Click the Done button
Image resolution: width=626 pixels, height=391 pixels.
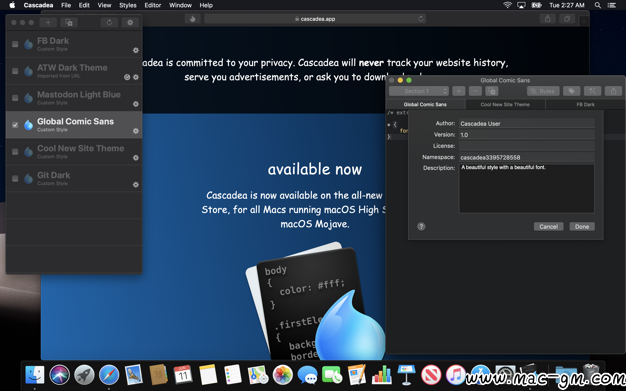(582, 226)
